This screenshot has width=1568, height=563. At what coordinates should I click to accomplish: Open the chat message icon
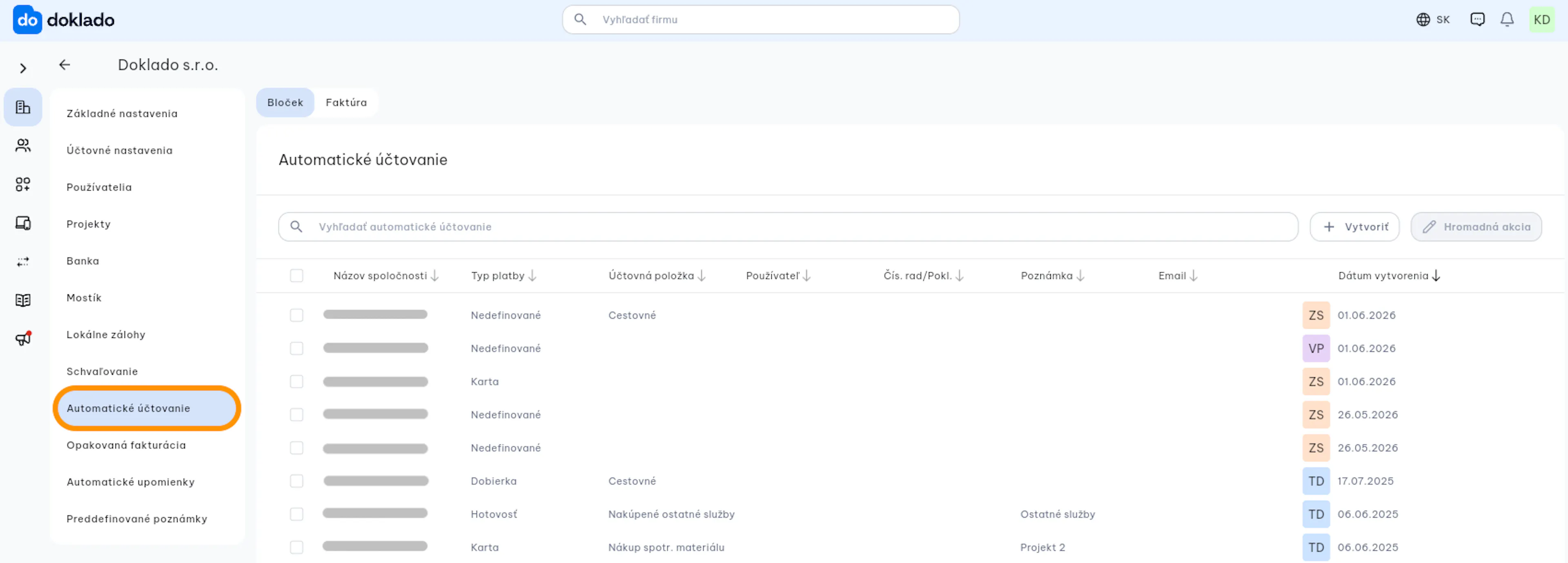(x=1477, y=20)
